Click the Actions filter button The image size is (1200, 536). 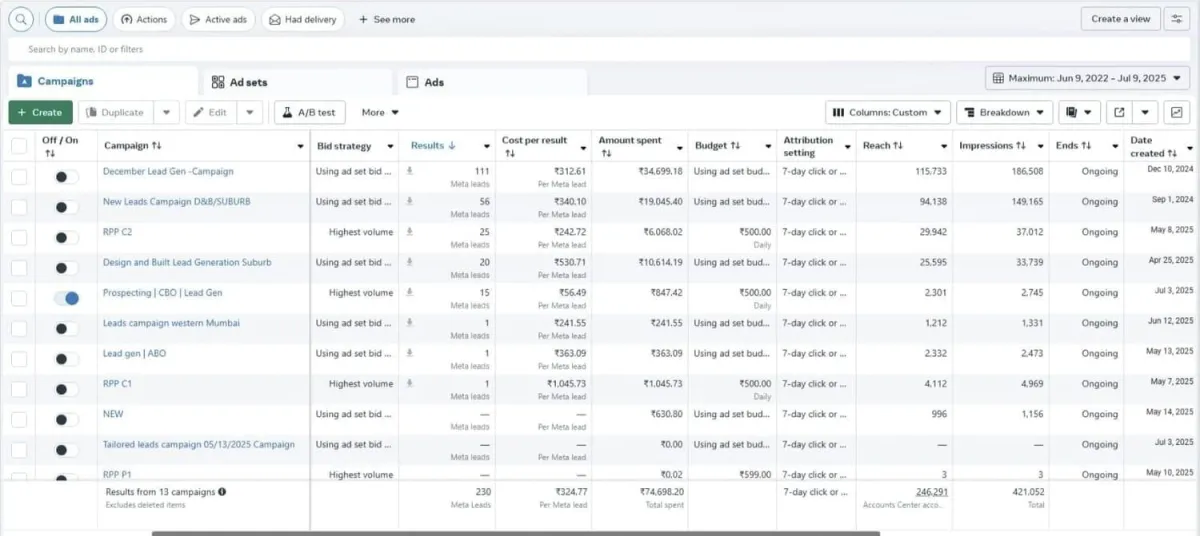(x=144, y=19)
